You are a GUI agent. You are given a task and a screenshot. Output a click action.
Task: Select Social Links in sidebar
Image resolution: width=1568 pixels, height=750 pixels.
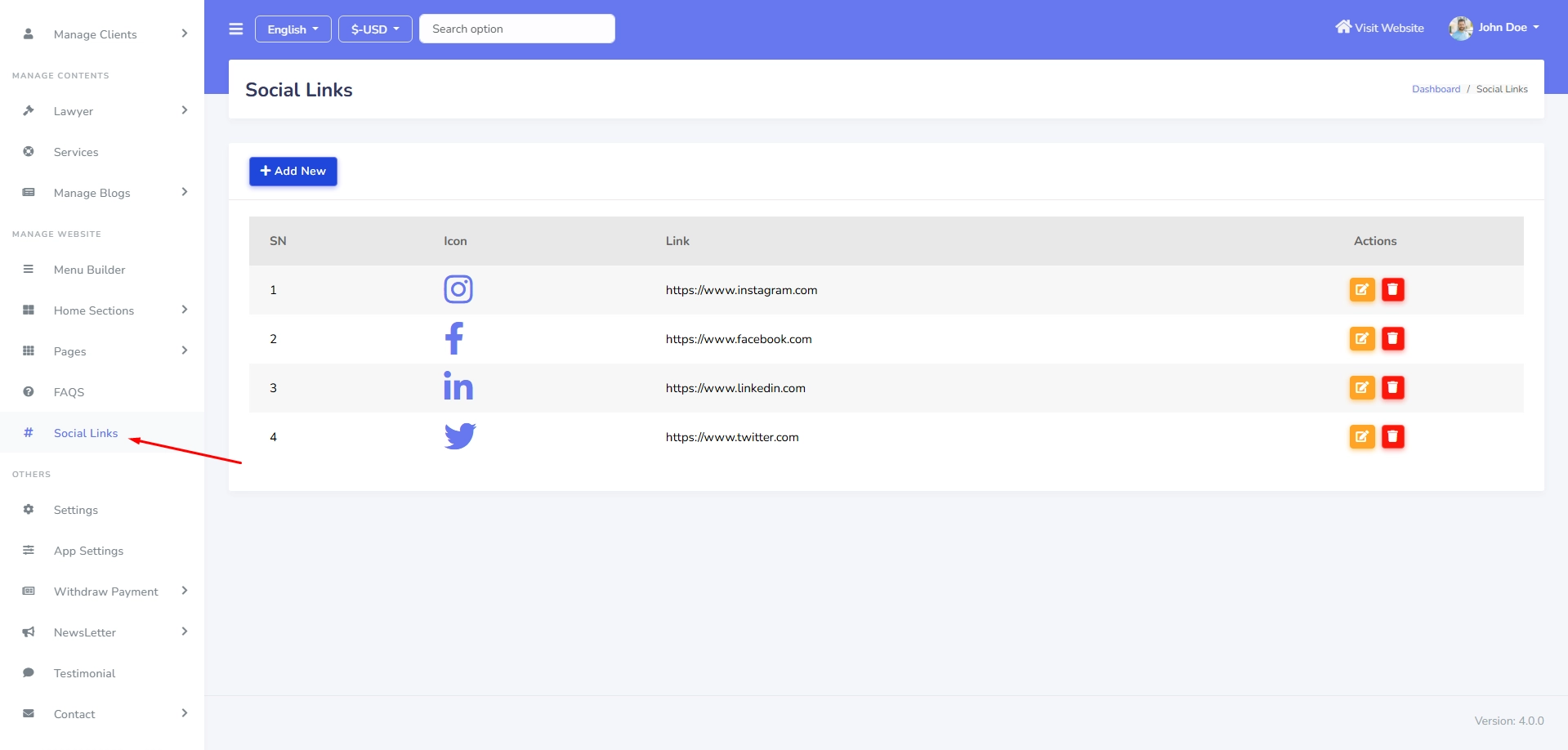pyautogui.click(x=102, y=433)
